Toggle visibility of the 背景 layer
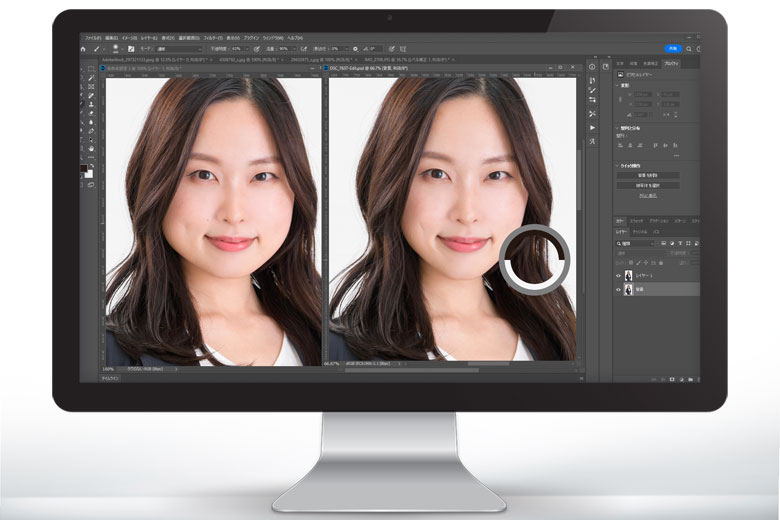Image resolution: width=780 pixels, height=520 pixels. pos(618,289)
